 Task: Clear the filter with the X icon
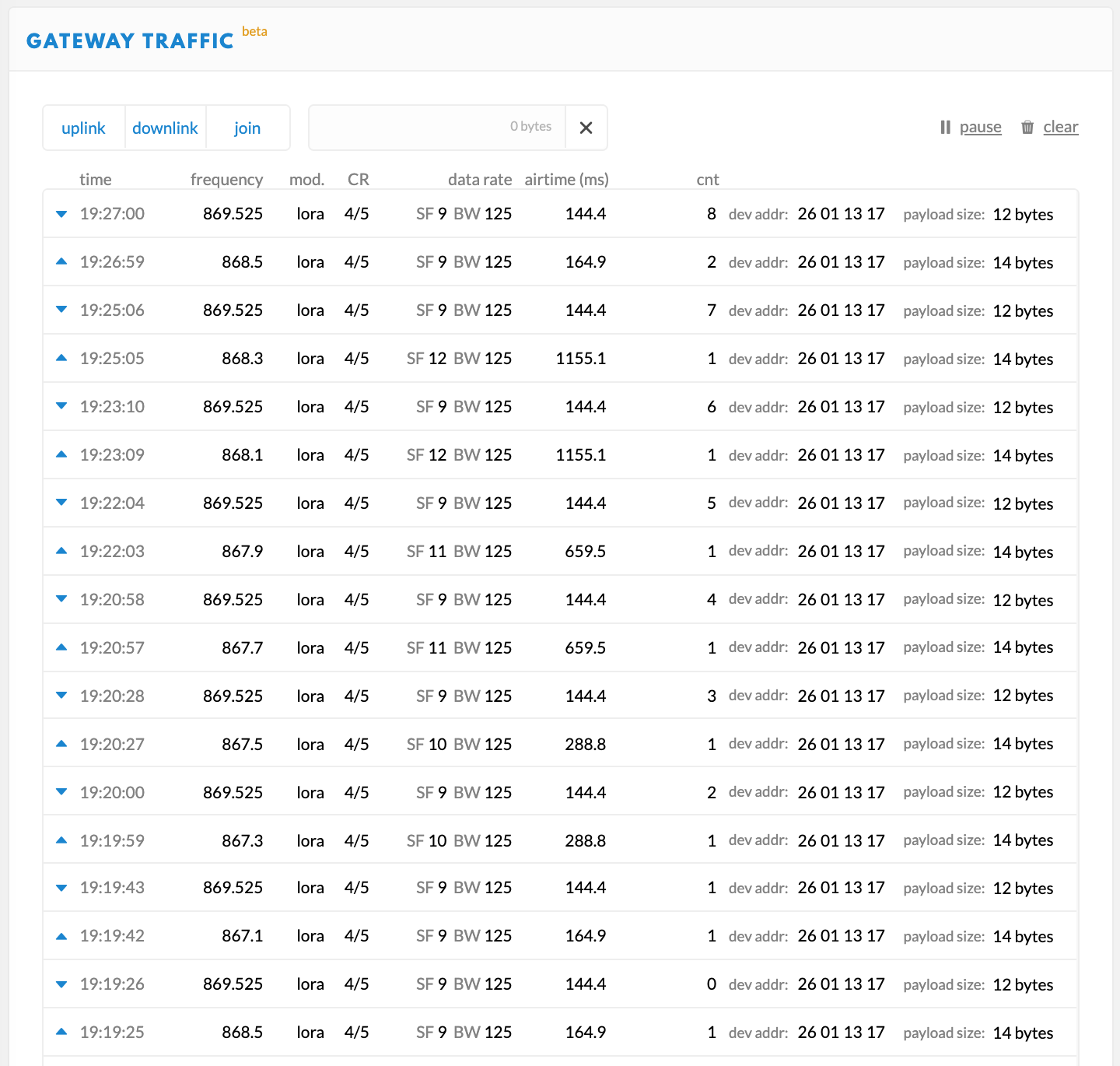tap(586, 128)
